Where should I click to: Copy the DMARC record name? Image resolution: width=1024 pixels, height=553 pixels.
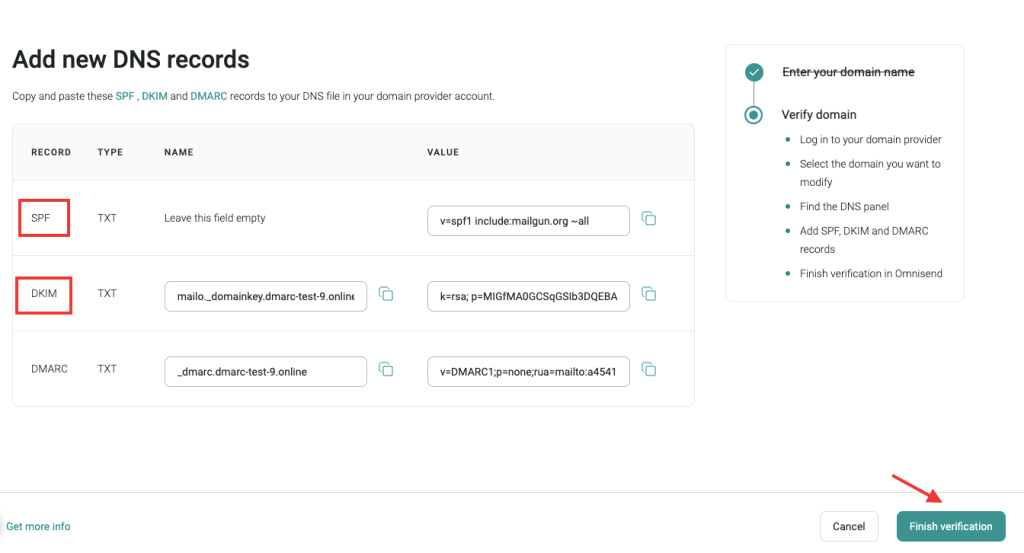point(386,369)
